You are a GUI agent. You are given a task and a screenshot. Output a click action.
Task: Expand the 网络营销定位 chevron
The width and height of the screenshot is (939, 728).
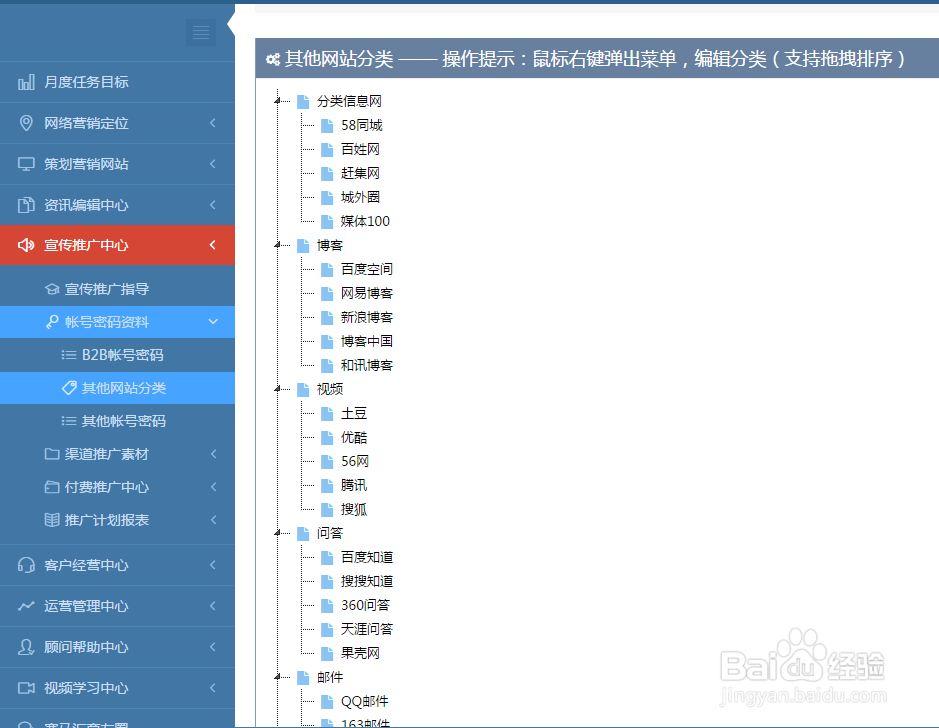213,123
